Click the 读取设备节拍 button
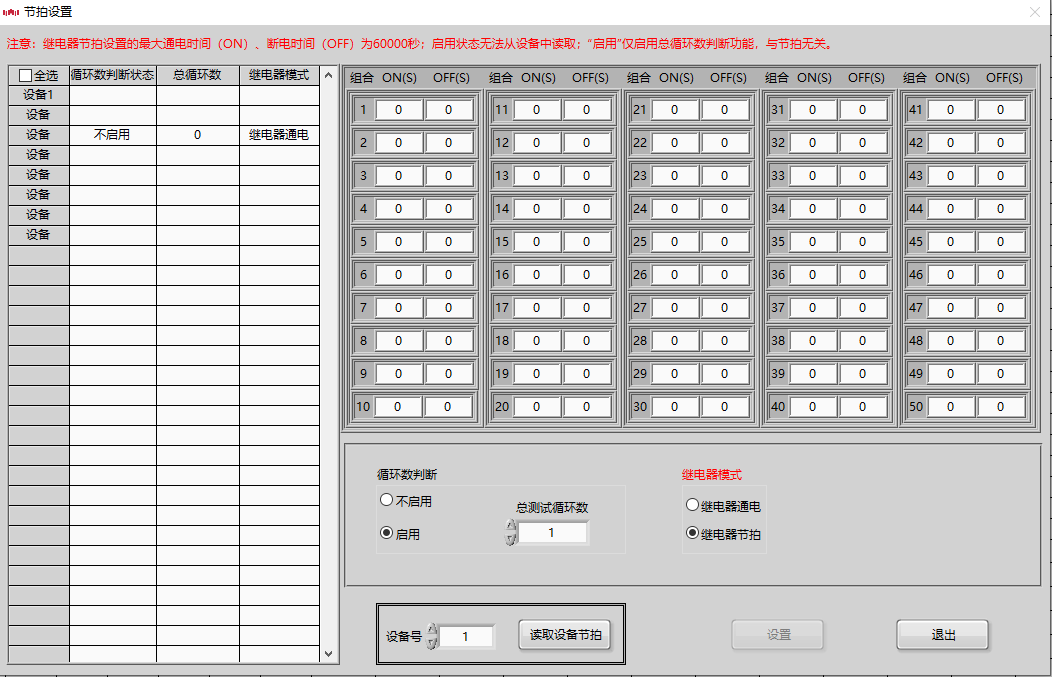The width and height of the screenshot is (1052, 677). tap(565, 634)
